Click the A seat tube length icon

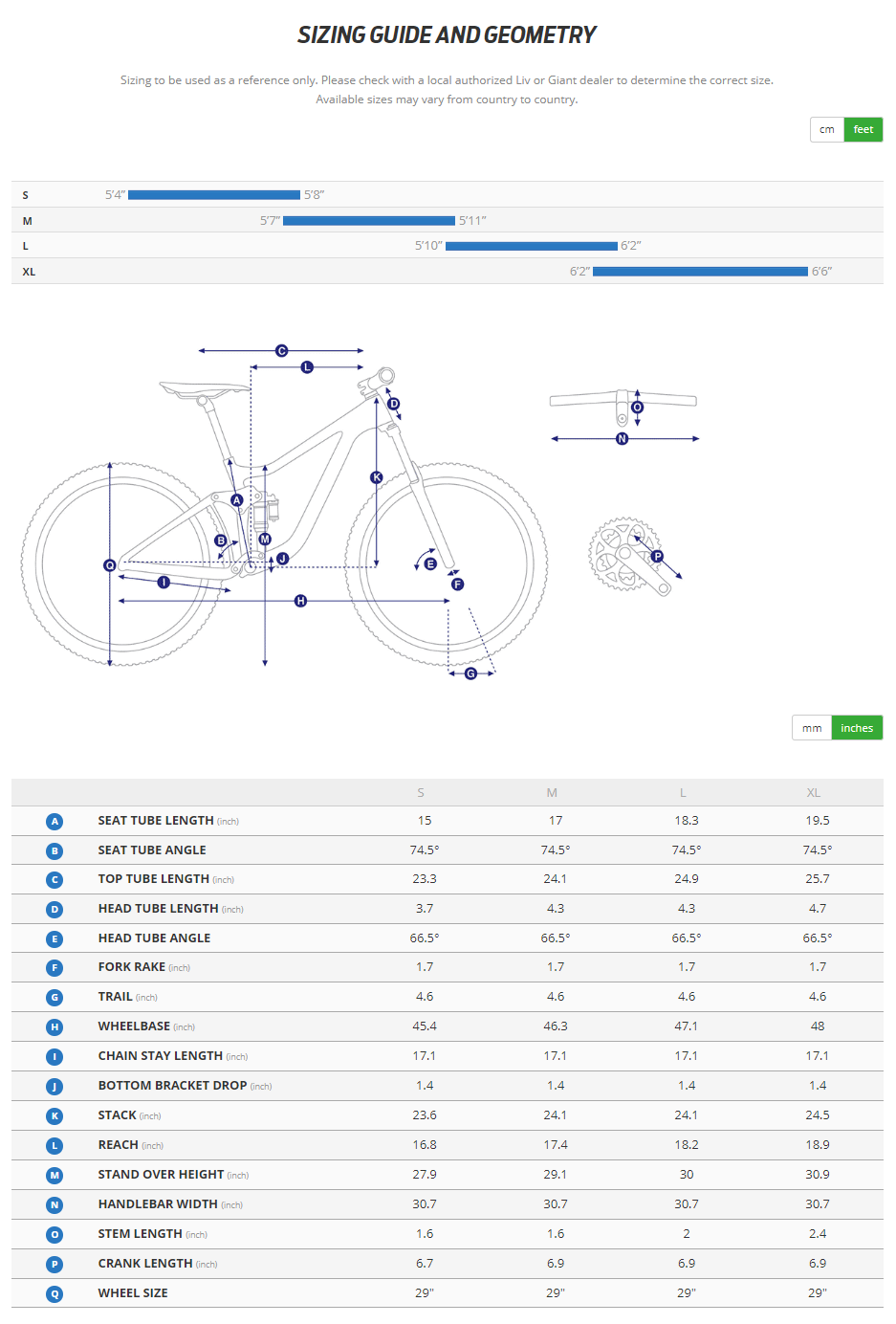[55, 821]
